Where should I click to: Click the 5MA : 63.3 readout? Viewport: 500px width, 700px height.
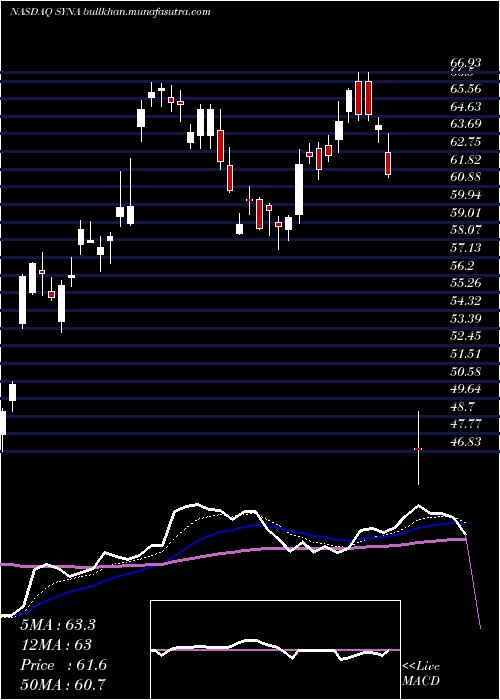58,625
